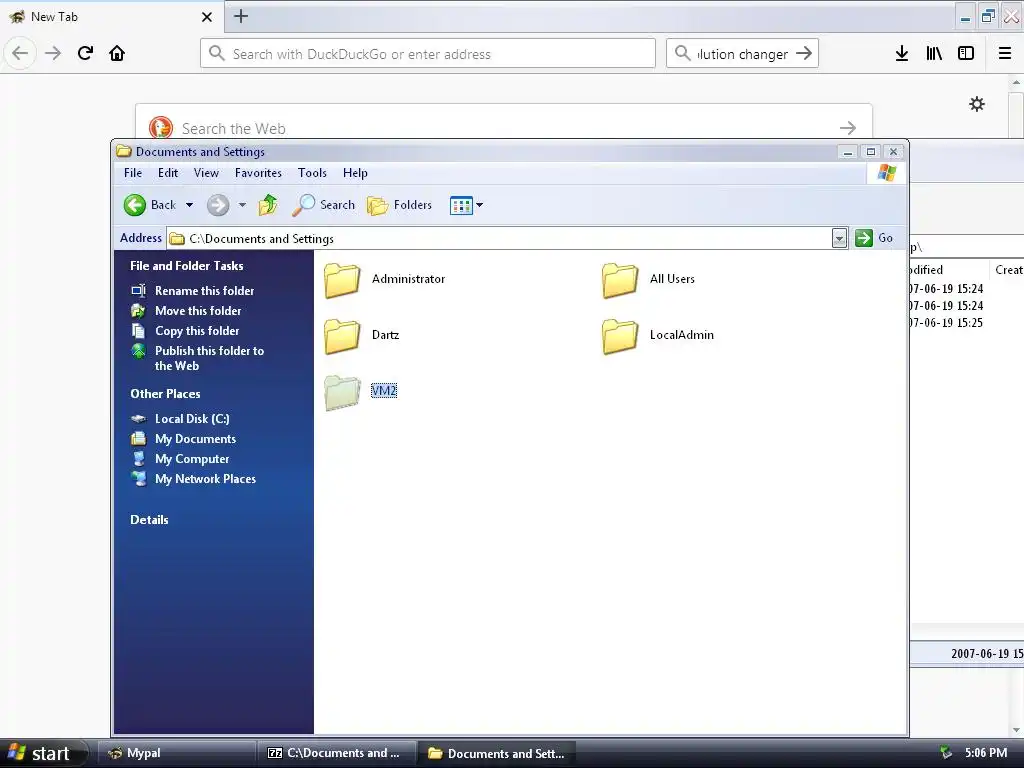
Task: Open the Help menu in Explorer
Action: click(x=355, y=173)
